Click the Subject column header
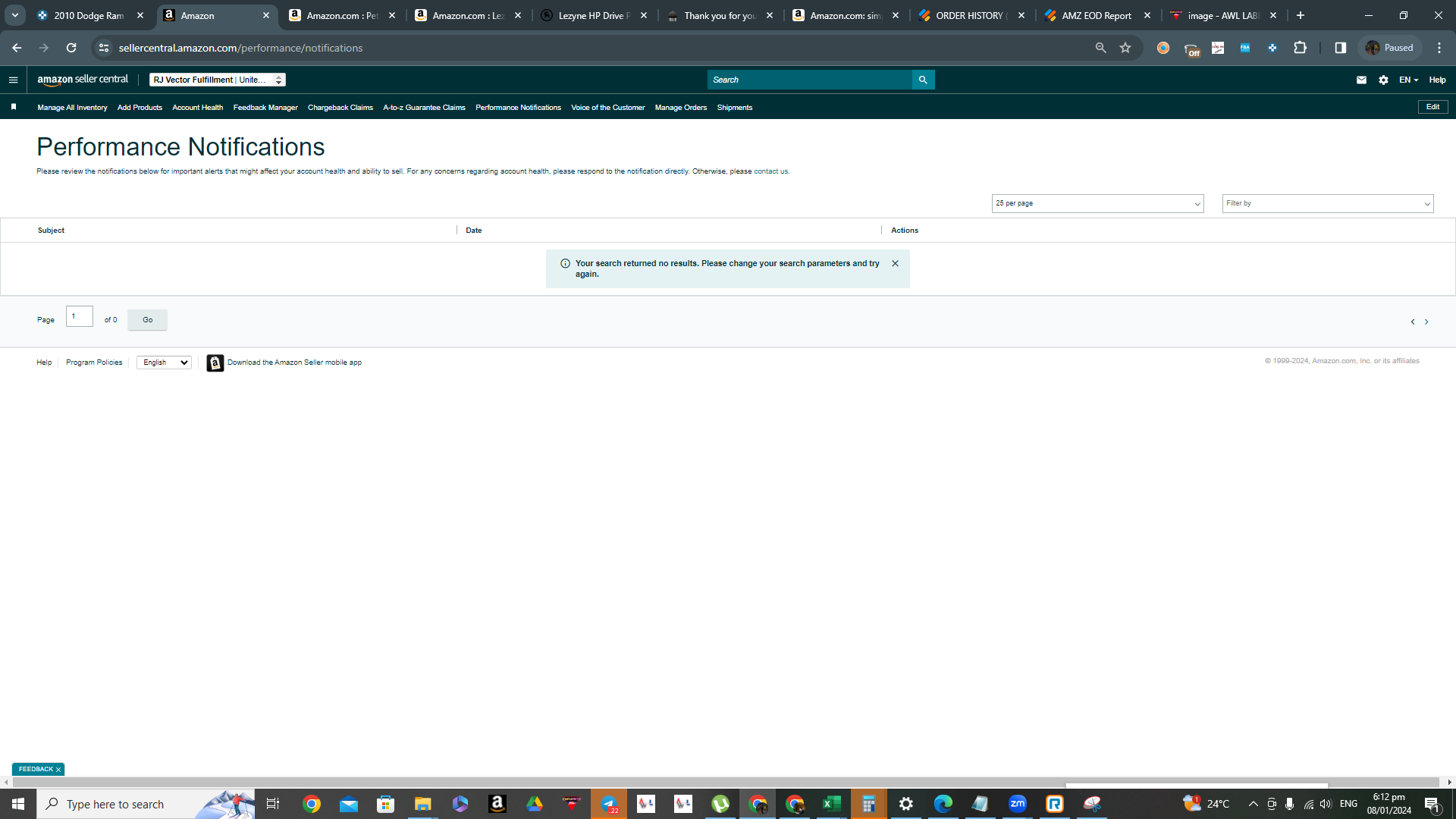The width and height of the screenshot is (1456, 819). pos(51,231)
